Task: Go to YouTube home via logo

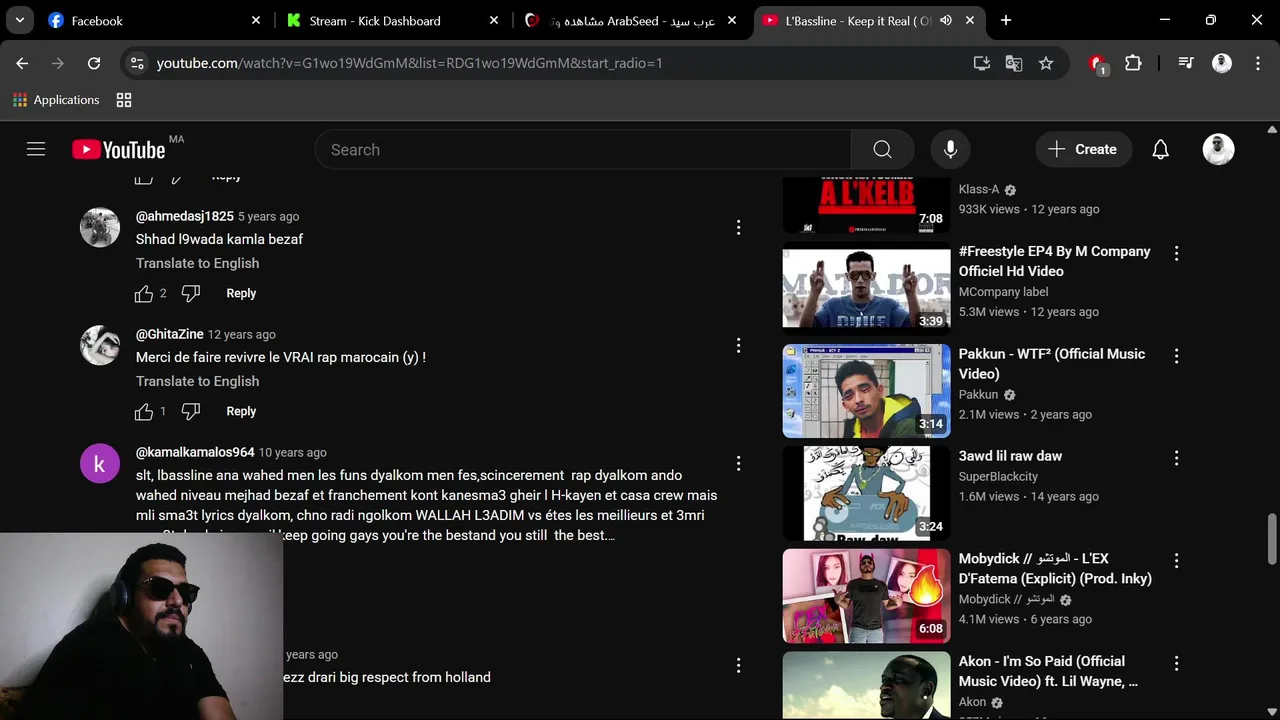Action: (x=119, y=149)
